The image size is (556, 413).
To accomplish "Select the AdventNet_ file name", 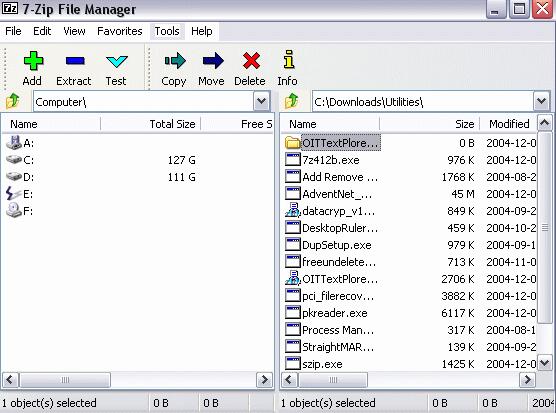I will (337, 194).
